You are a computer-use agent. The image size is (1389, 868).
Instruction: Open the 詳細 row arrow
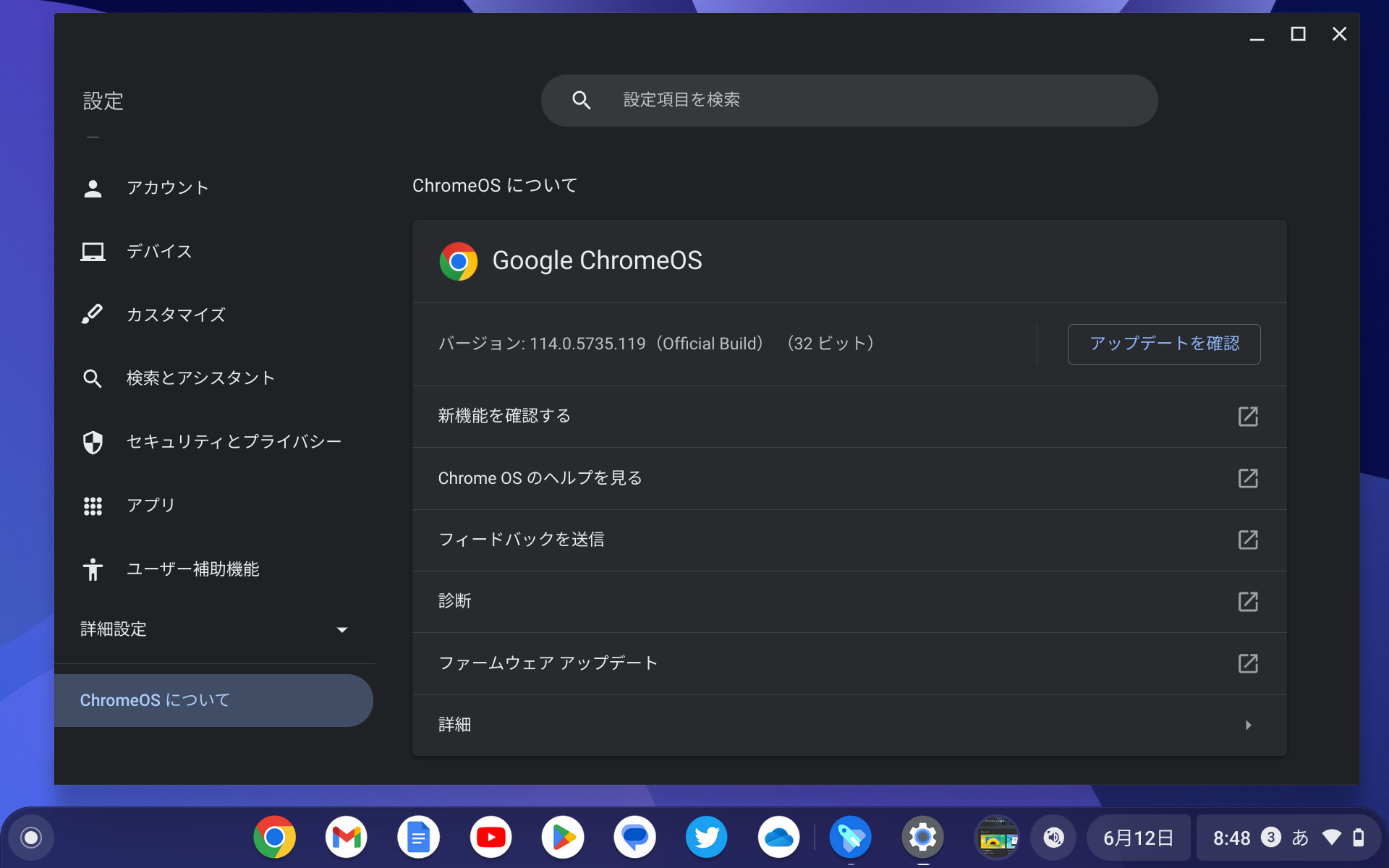1248,725
